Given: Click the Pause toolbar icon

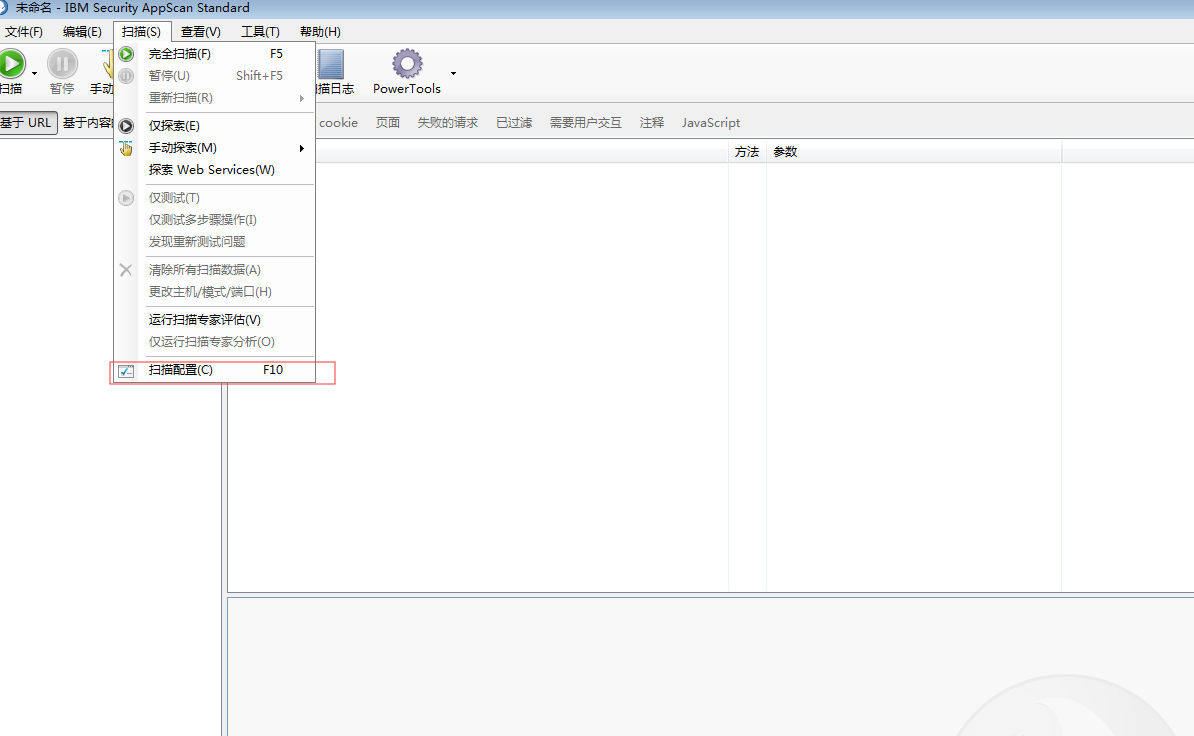Looking at the screenshot, I should click(62, 63).
